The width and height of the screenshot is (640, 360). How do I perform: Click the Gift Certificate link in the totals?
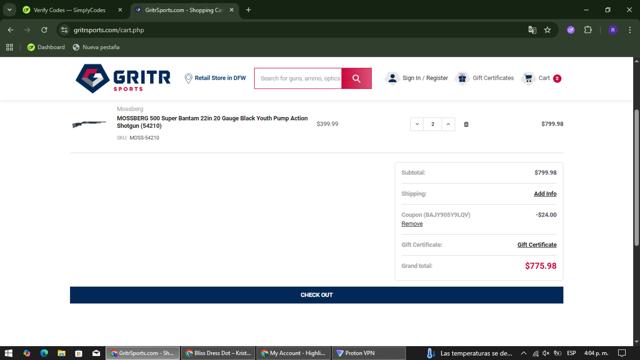click(537, 245)
